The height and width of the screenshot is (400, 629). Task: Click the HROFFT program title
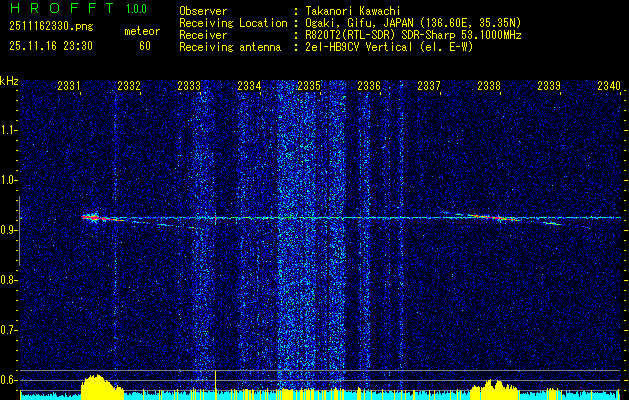[x=62, y=8]
